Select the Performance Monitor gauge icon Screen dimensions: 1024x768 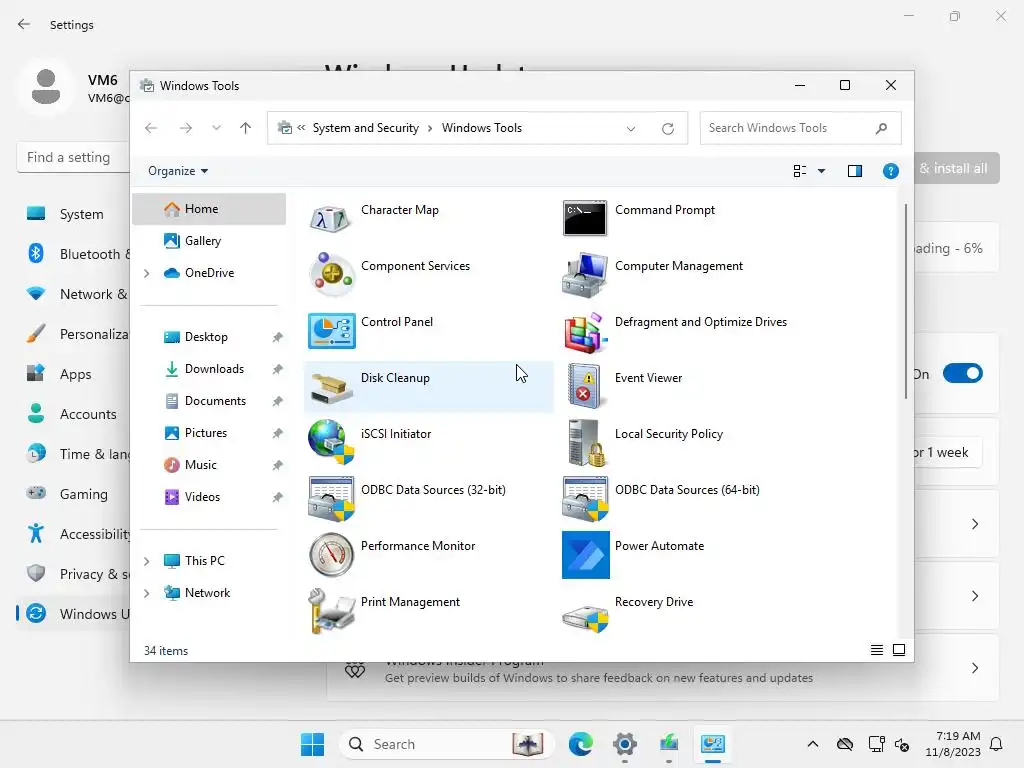(x=332, y=555)
